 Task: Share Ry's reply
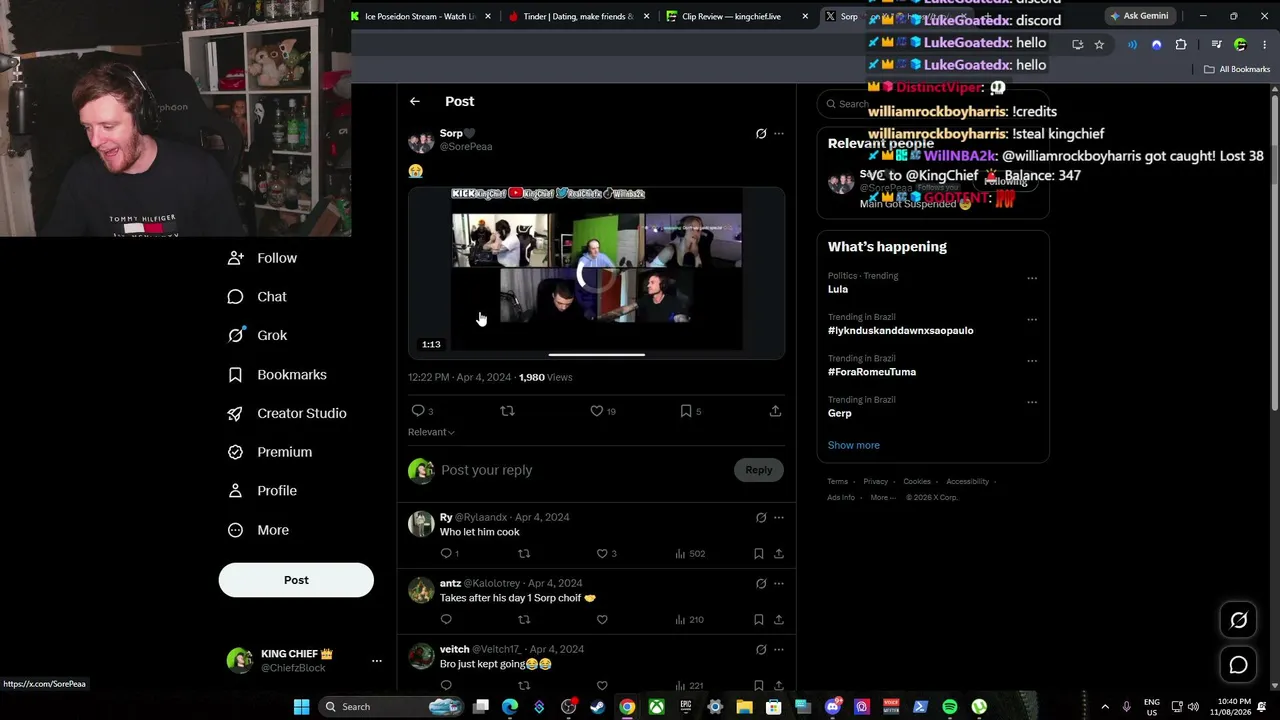[779, 554]
